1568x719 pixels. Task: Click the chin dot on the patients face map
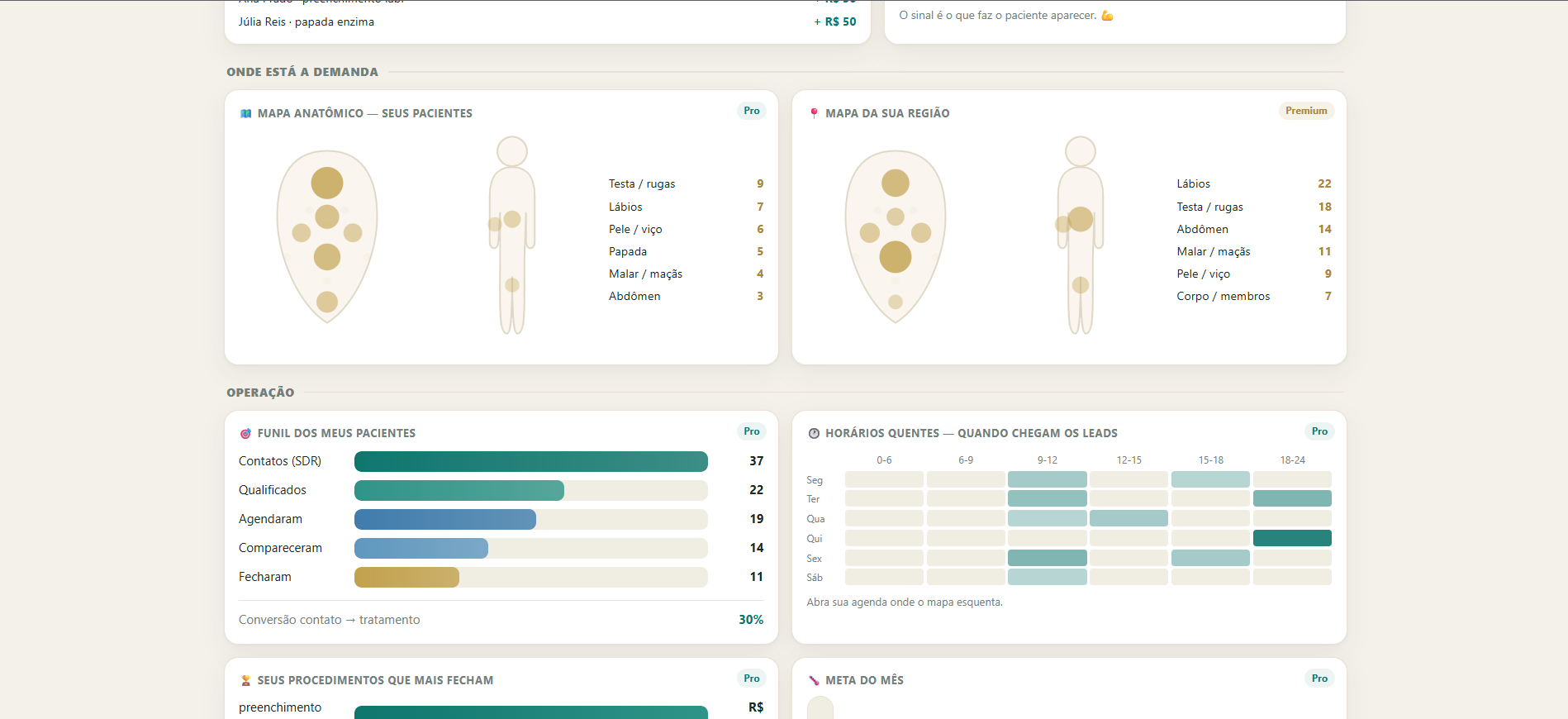point(327,302)
